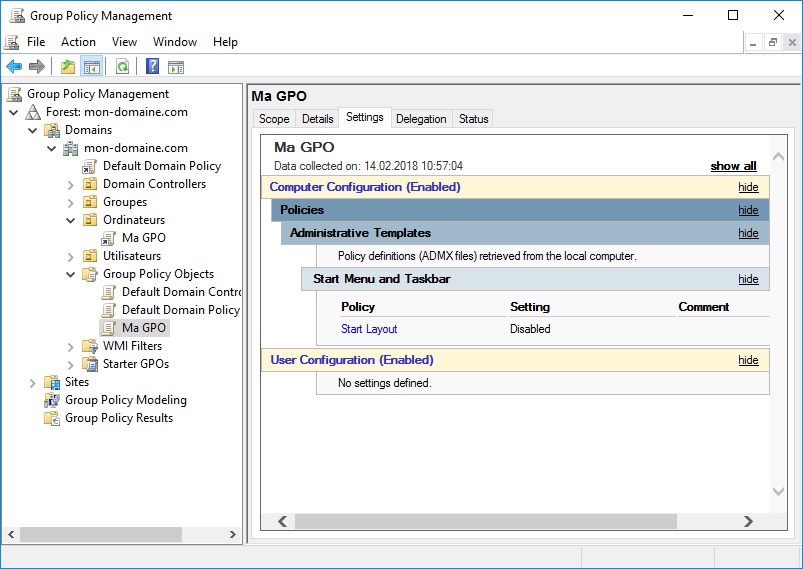Click the Utilisateurs OU folder icon
Image resolution: width=803 pixels, height=569 pixels.
(90, 256)
